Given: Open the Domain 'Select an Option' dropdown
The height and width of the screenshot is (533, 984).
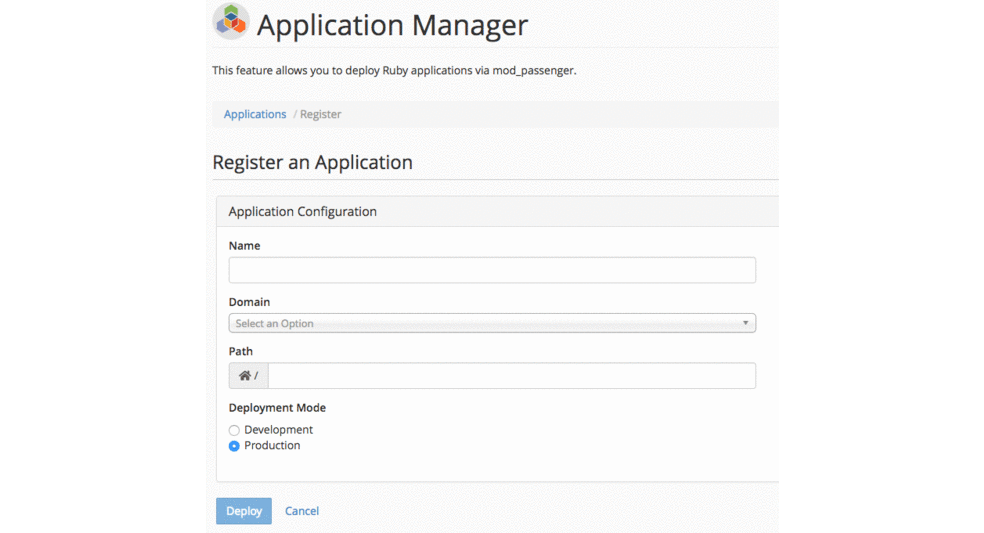Looking at the screenshot, I should [490, 323].
